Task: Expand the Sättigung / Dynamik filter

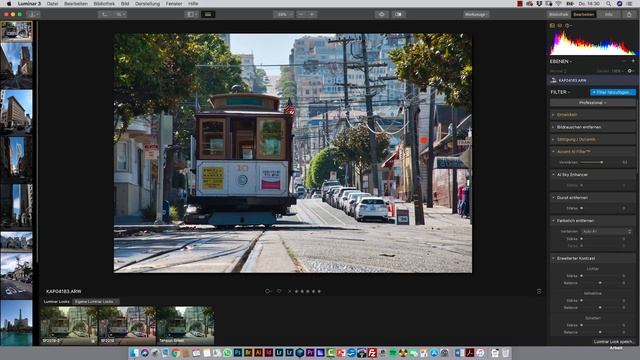Action: [x=592, y=139]
